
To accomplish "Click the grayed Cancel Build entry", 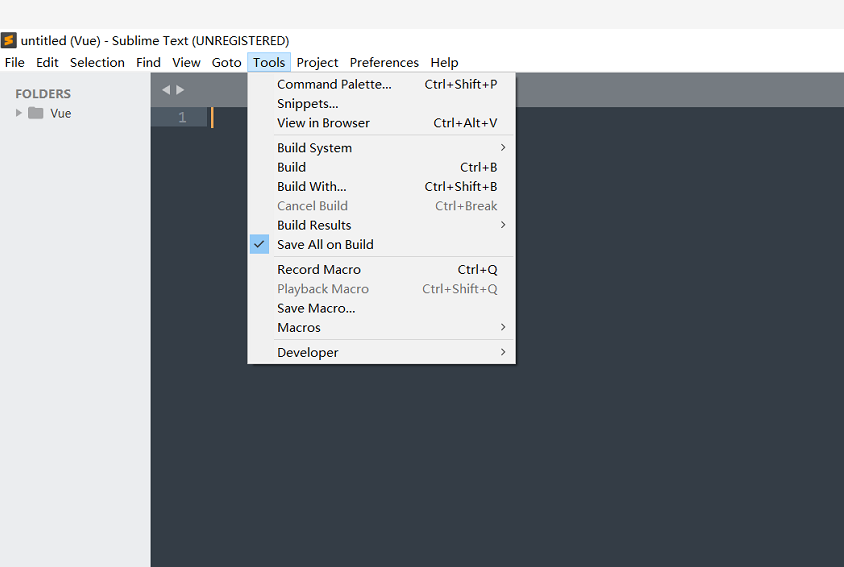I will (382, 206).
